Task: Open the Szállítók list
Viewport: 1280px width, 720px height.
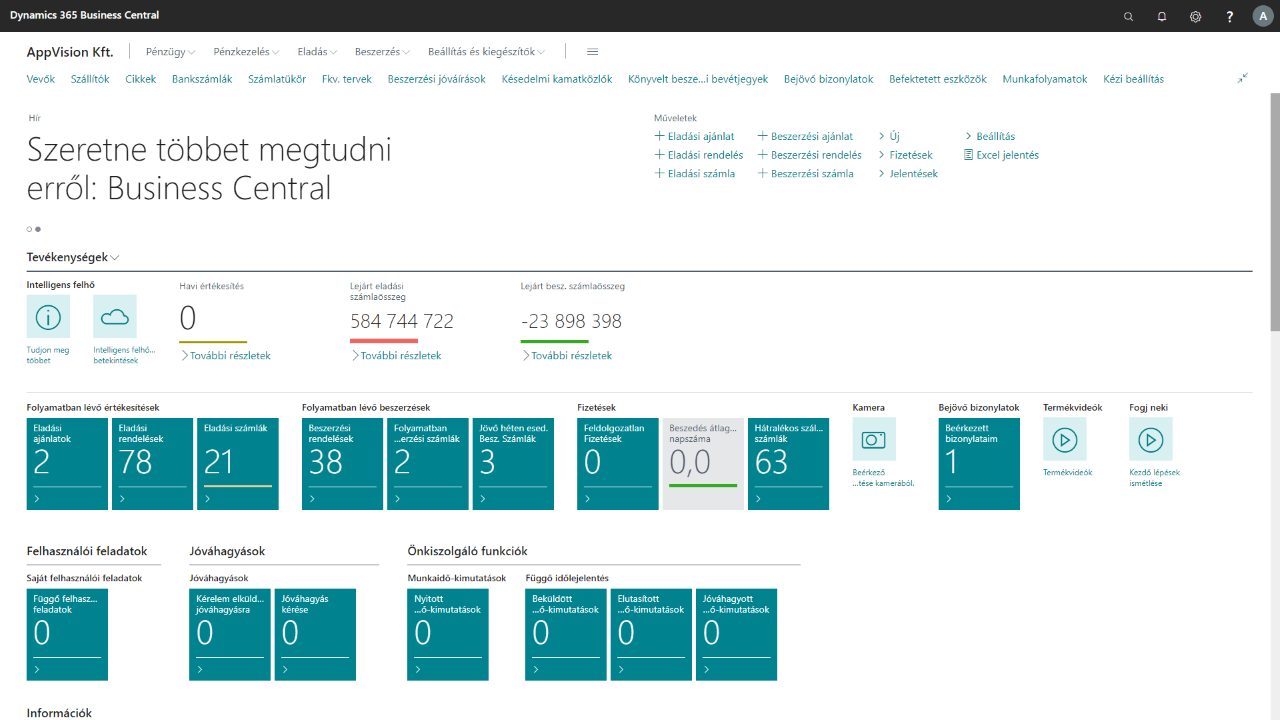Action: 90,79
